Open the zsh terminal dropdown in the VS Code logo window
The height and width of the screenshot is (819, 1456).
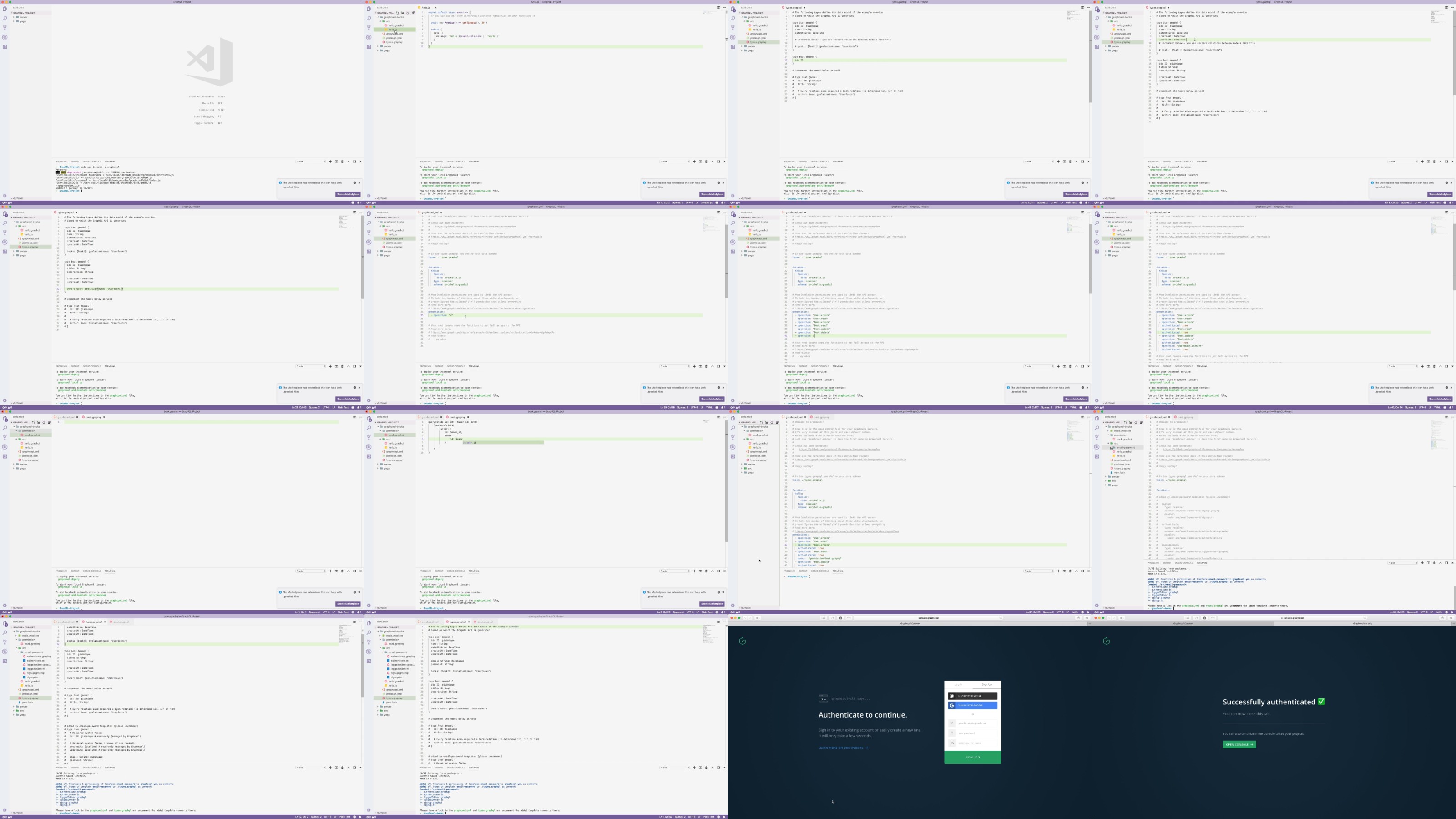click(311, 162)
